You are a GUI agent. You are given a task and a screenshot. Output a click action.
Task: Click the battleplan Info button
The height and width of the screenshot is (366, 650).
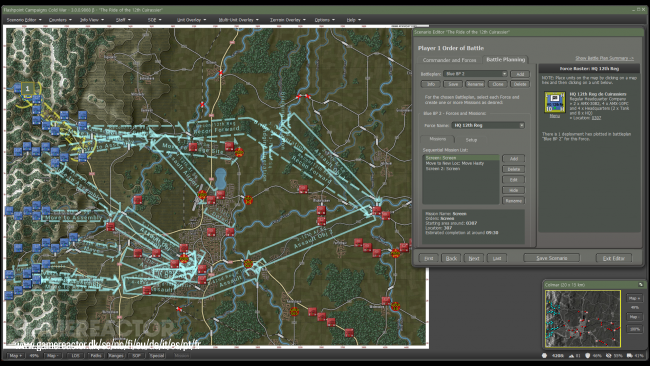coord(431,84)
